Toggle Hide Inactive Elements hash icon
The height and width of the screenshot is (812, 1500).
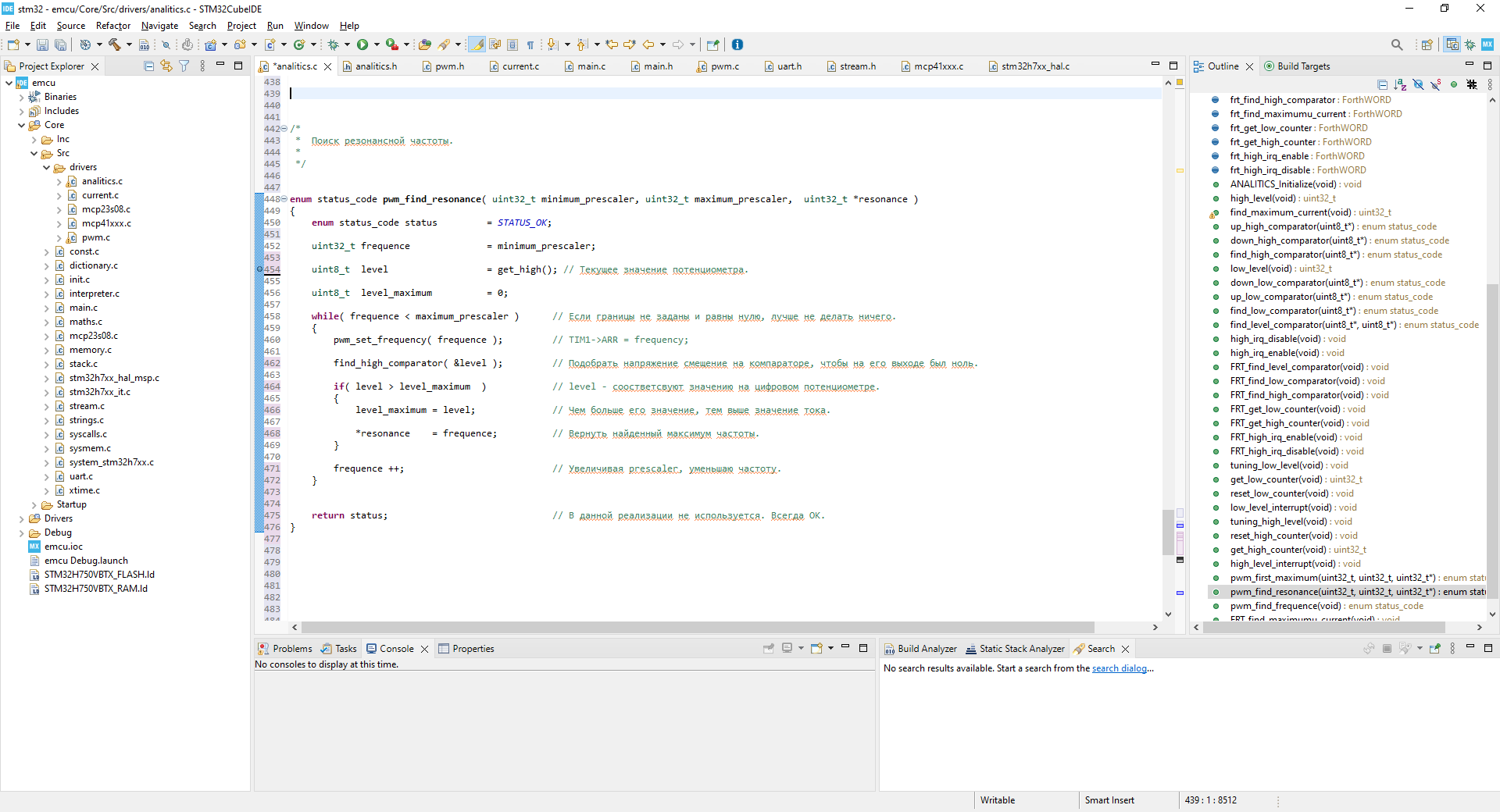pyautogui.click(x=1472, y=84)
